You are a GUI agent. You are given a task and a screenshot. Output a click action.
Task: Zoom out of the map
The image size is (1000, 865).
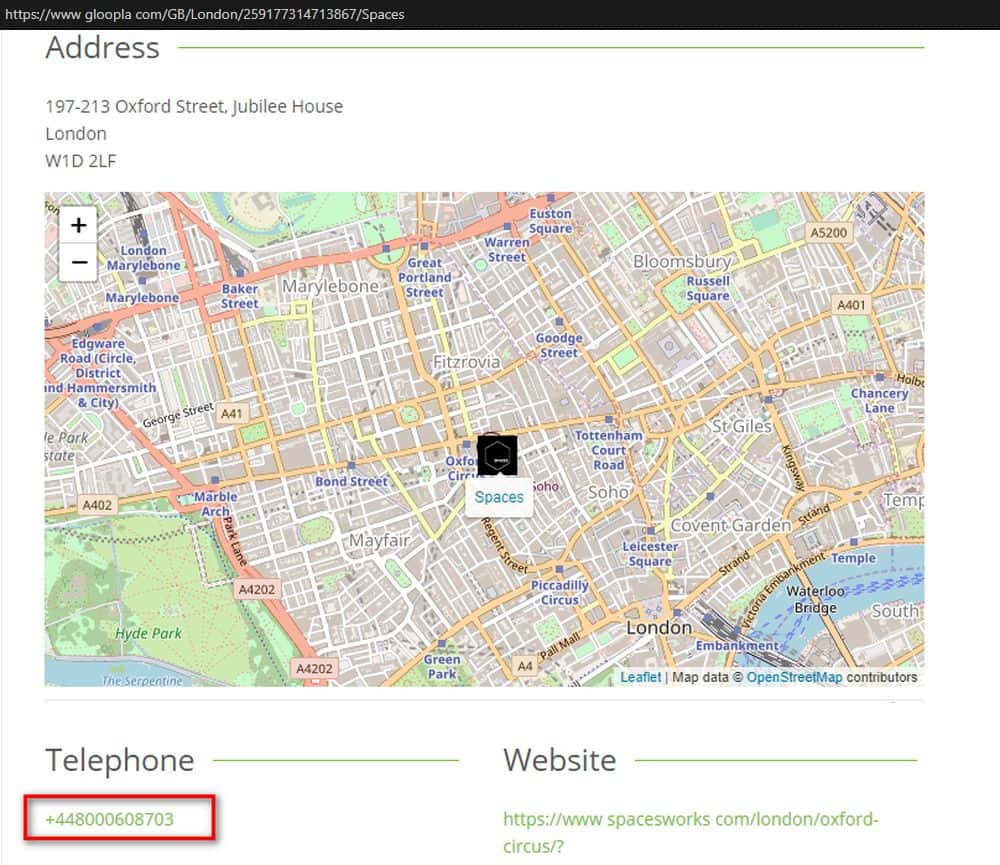tap(78, 262)
